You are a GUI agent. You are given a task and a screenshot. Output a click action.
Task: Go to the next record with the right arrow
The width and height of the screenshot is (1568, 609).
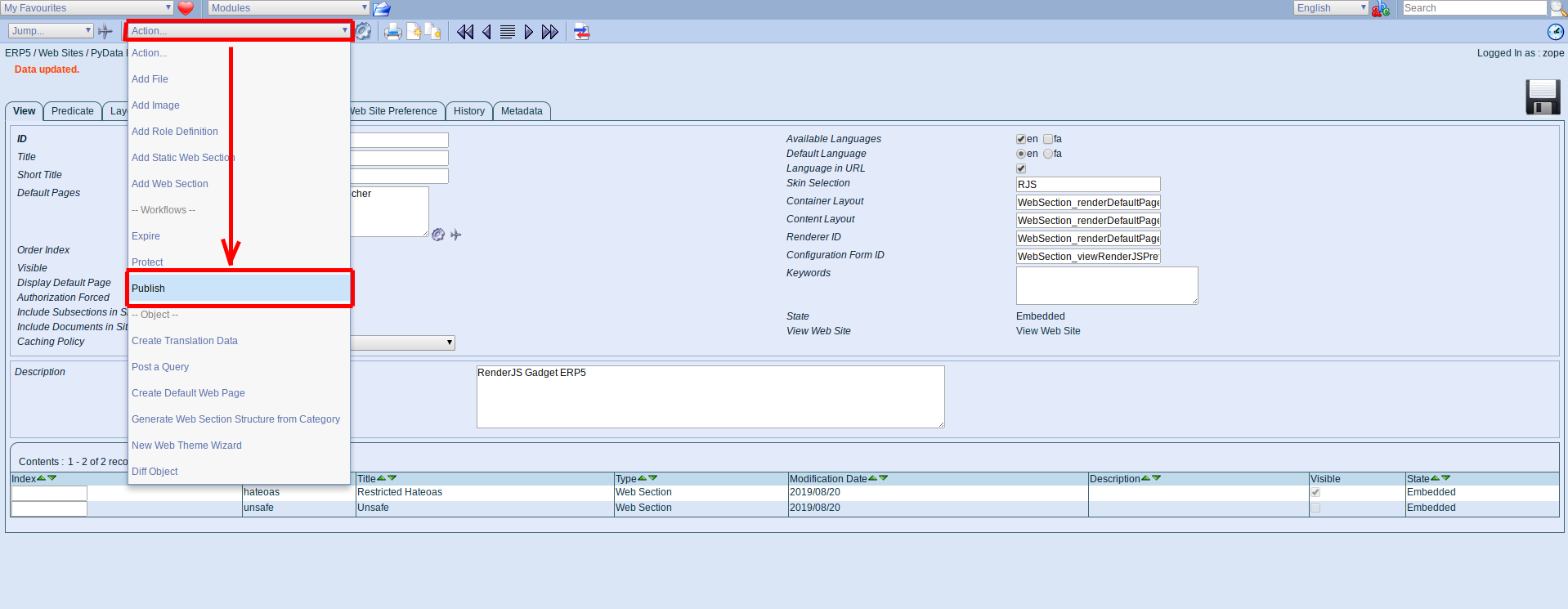pos(529,32)
